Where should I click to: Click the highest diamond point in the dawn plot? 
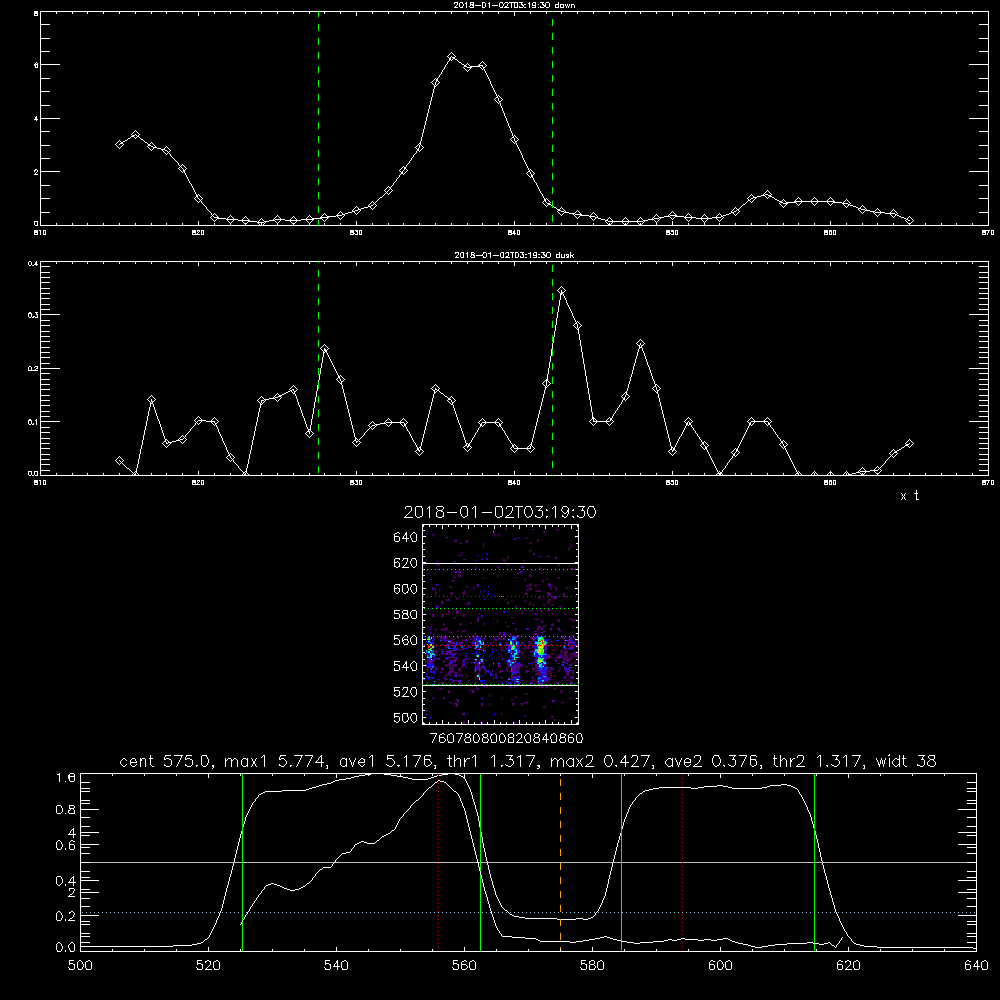(x=452, y=57)
